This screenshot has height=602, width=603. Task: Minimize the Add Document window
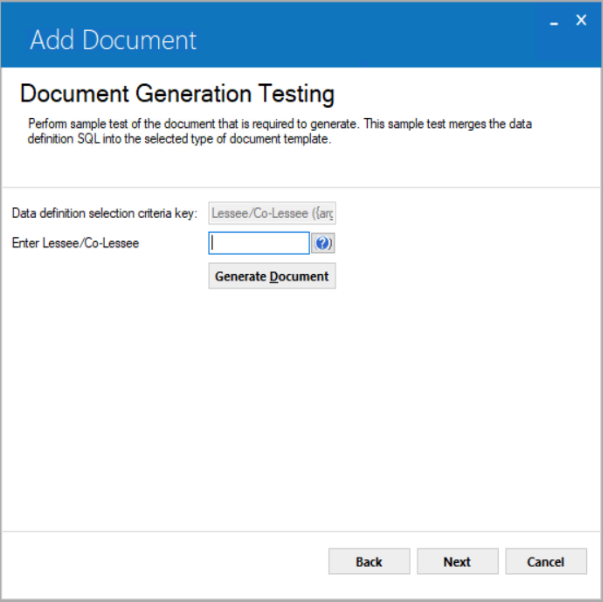[x=554, y=22]
